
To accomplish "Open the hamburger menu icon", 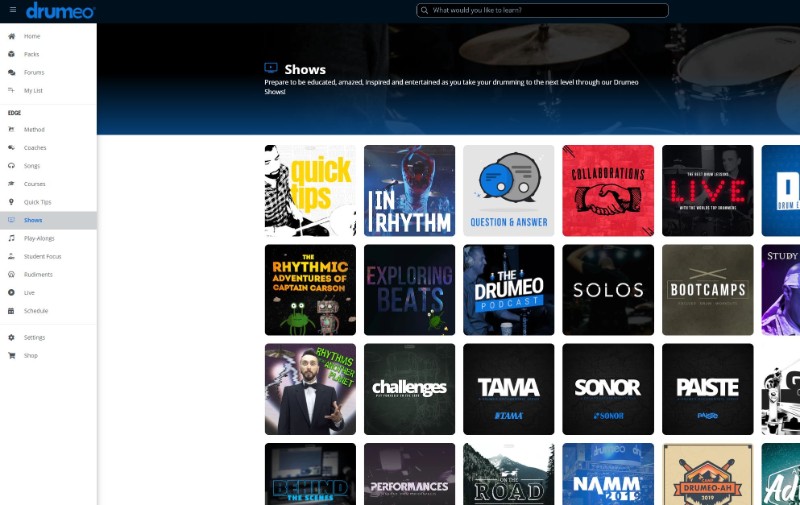I will point(13,10).
